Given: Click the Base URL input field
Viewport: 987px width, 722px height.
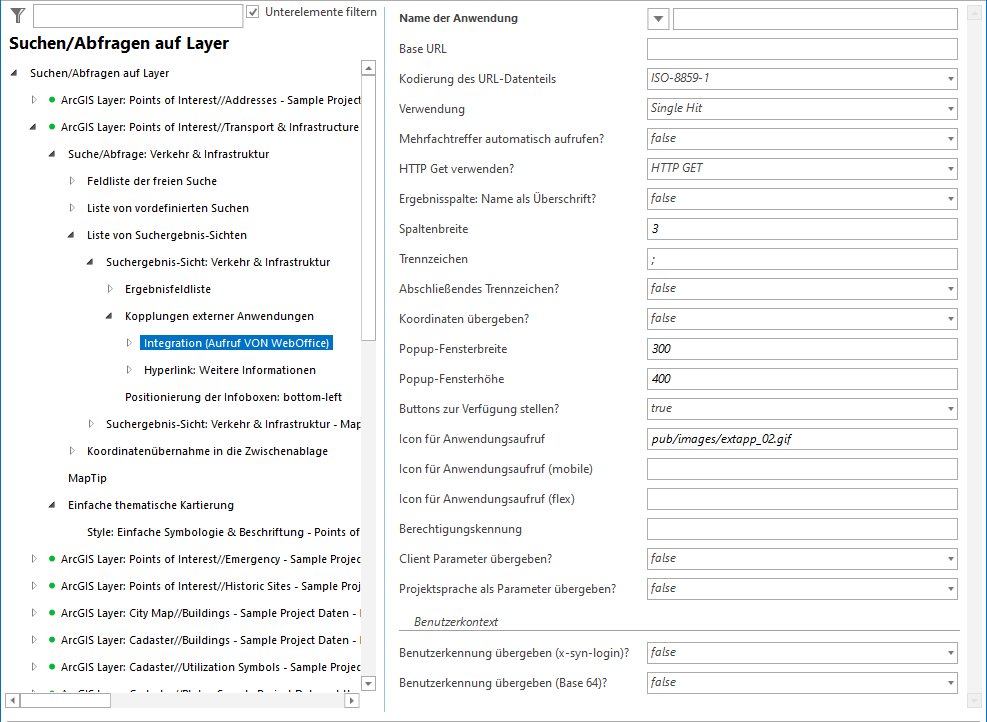Looking at the screenshot, I should click(x=800, y=48).
